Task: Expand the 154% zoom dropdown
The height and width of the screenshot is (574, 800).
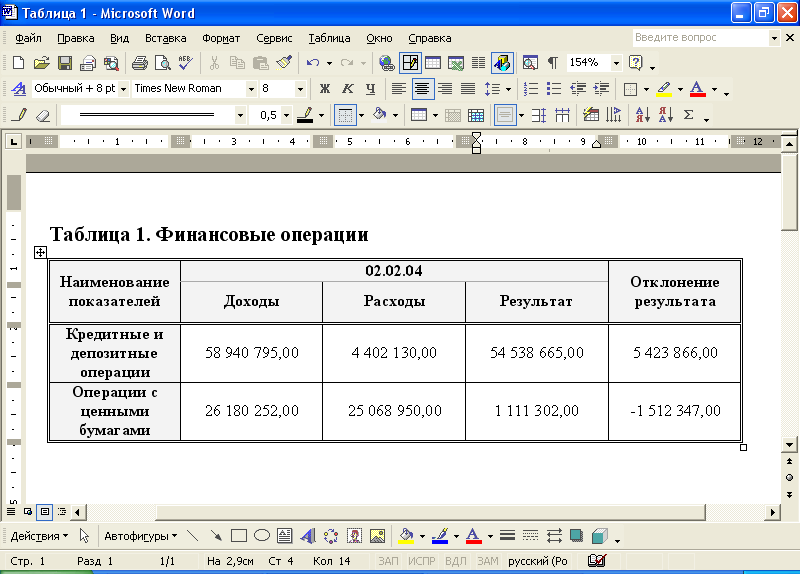Action: (616, 63)
